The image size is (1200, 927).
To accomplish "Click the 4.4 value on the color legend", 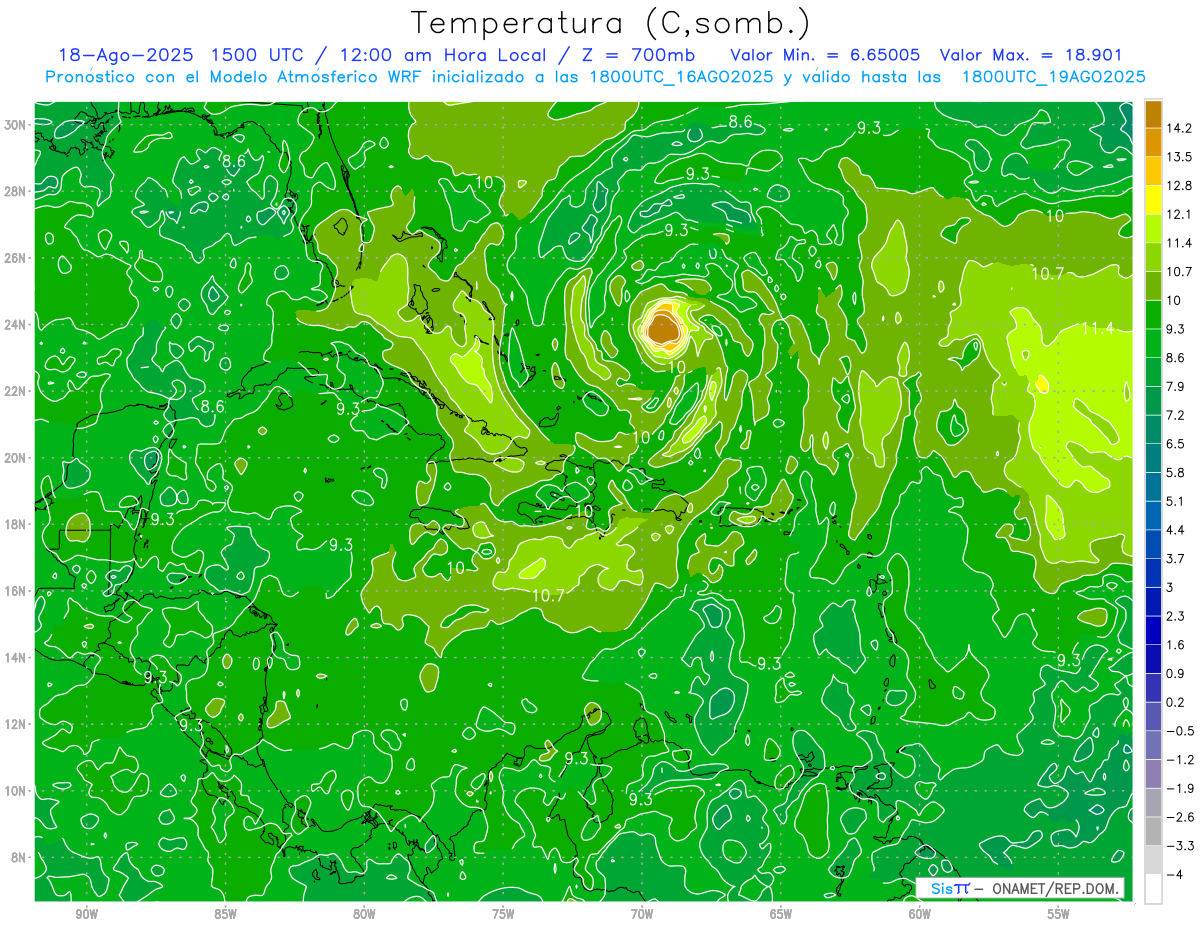I will [1176, 530].
